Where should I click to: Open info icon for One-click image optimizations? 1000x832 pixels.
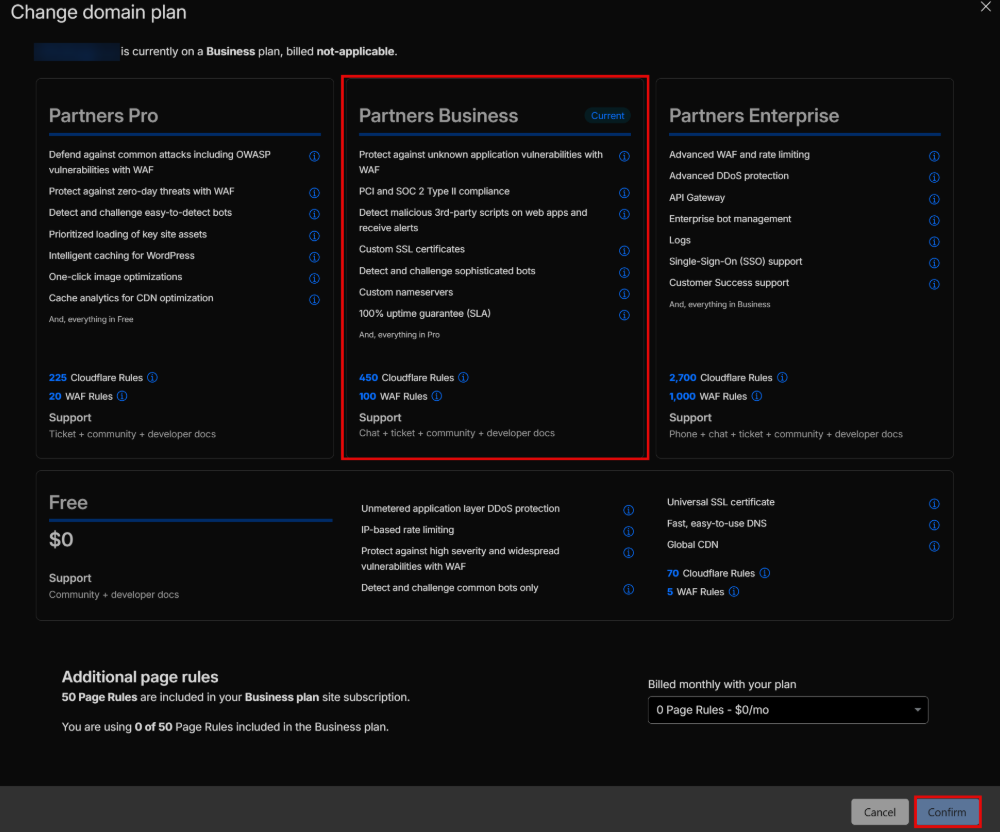pyautogui.click(x=314, y=278)
